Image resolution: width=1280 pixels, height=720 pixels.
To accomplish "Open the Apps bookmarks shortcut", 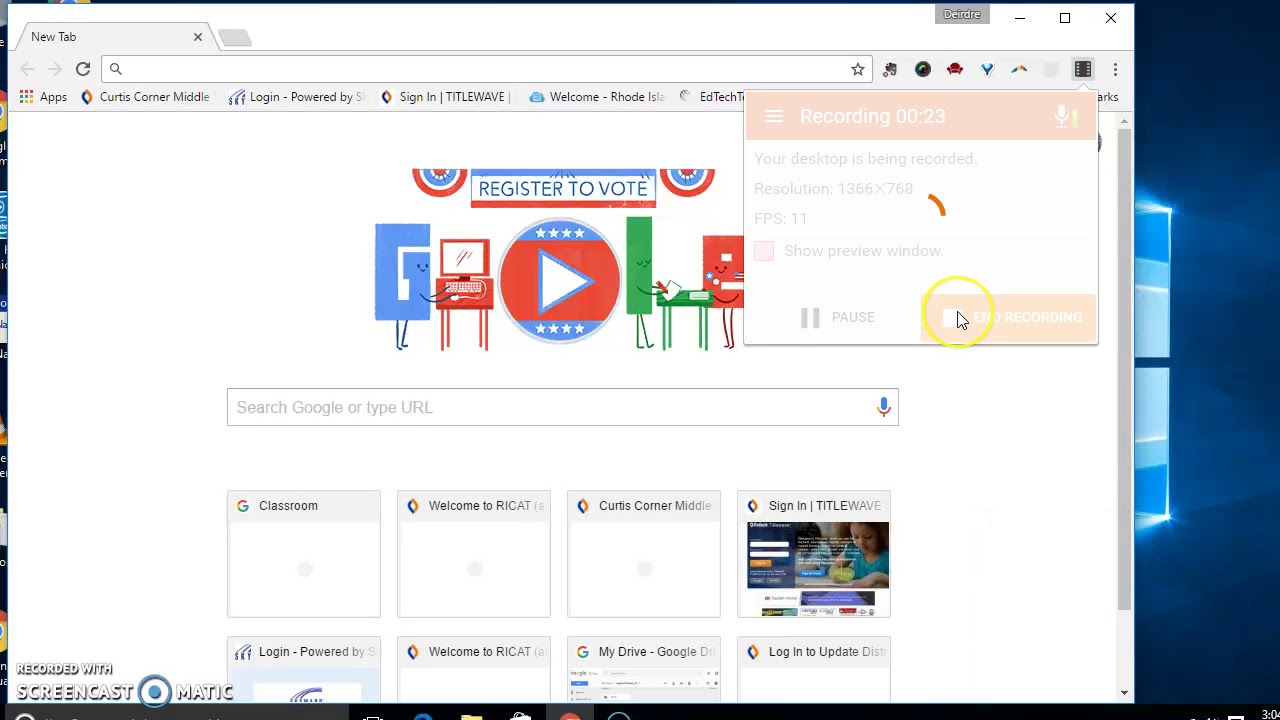I will (43, 97).
